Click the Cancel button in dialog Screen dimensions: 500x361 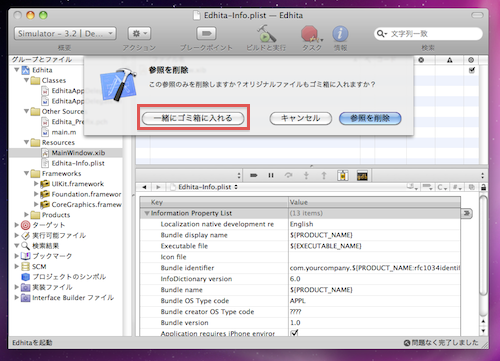click(300, 118)
